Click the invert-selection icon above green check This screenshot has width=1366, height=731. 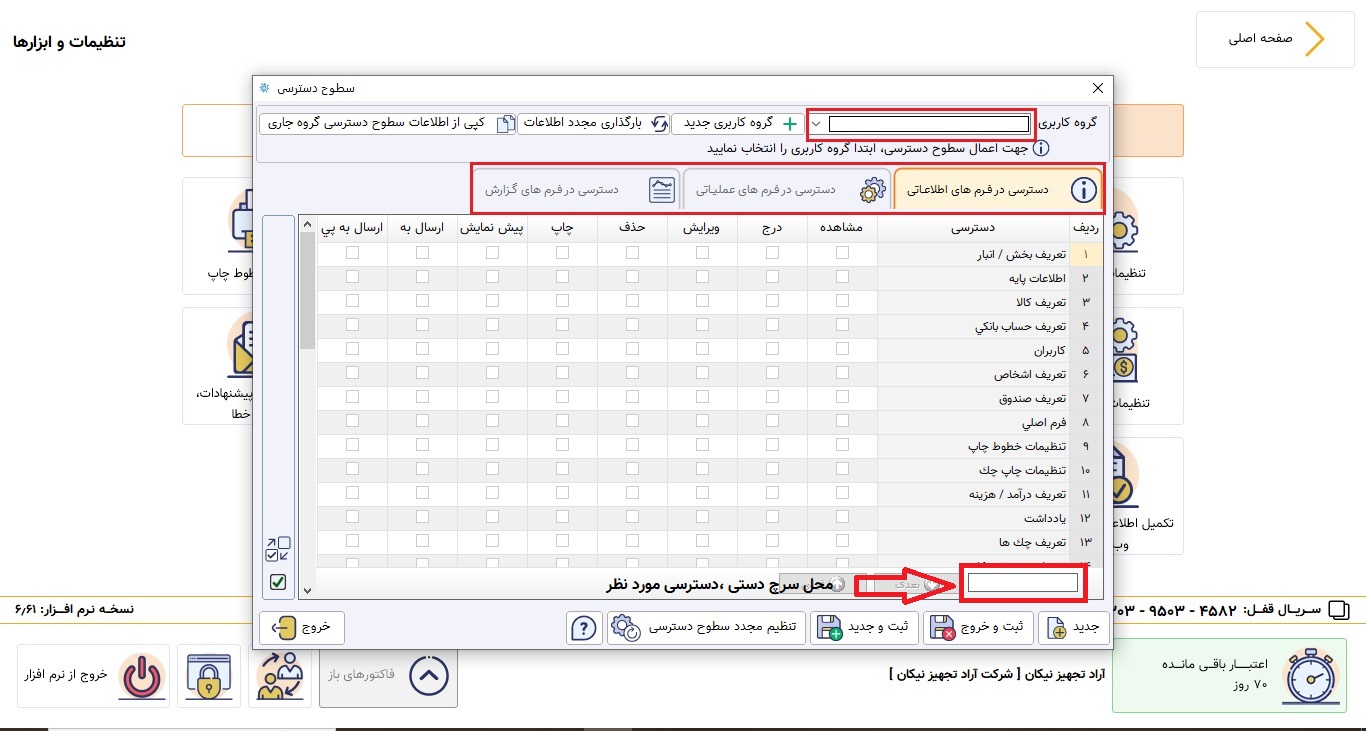[x=277, y=549]
